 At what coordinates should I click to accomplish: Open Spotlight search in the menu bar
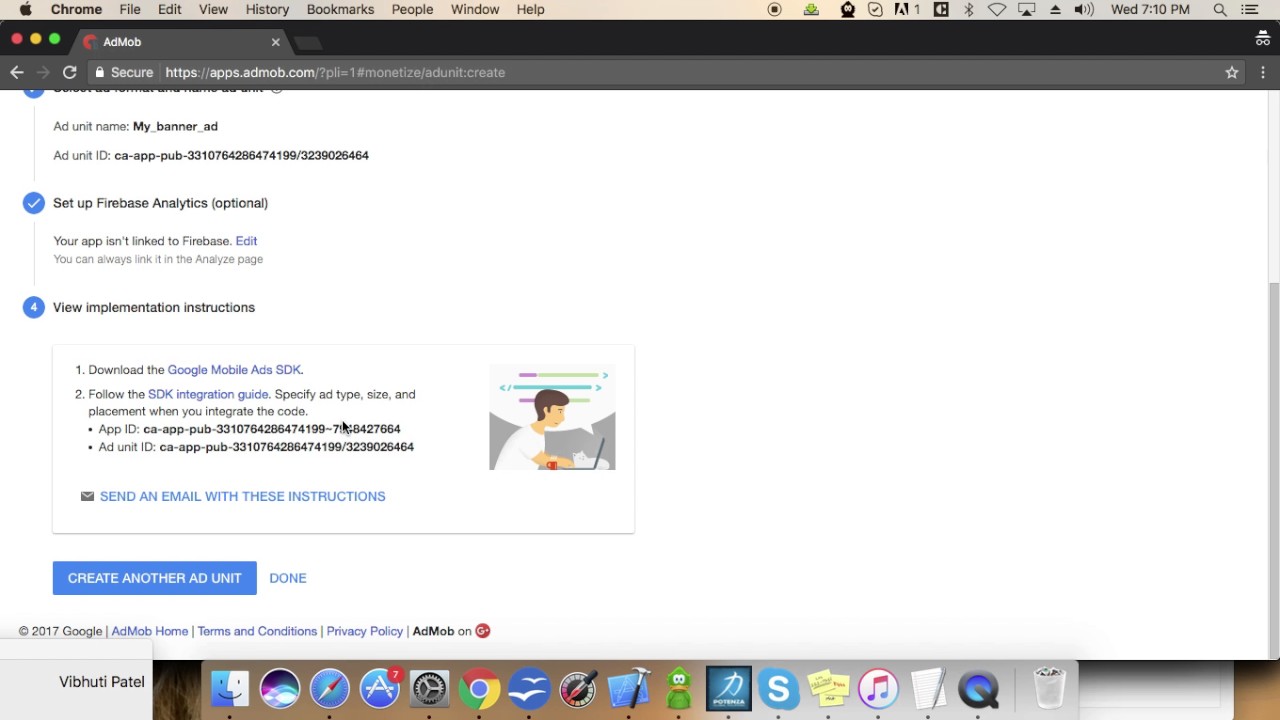point(1220,10)
